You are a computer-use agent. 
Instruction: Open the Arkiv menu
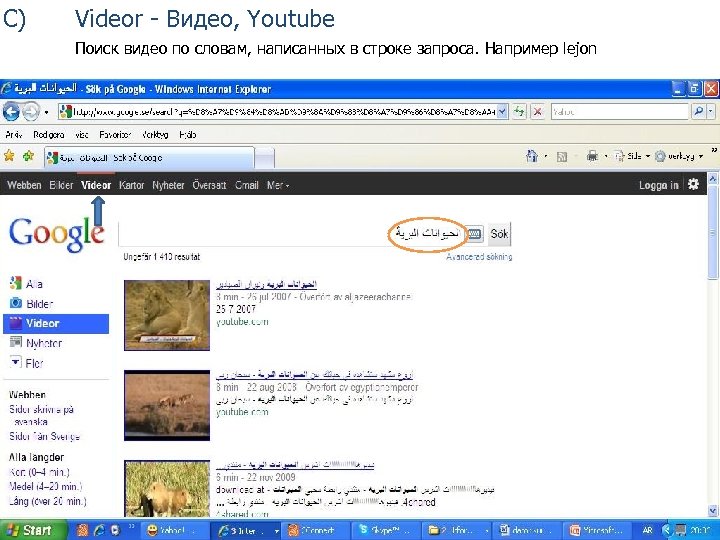[14, 135]
